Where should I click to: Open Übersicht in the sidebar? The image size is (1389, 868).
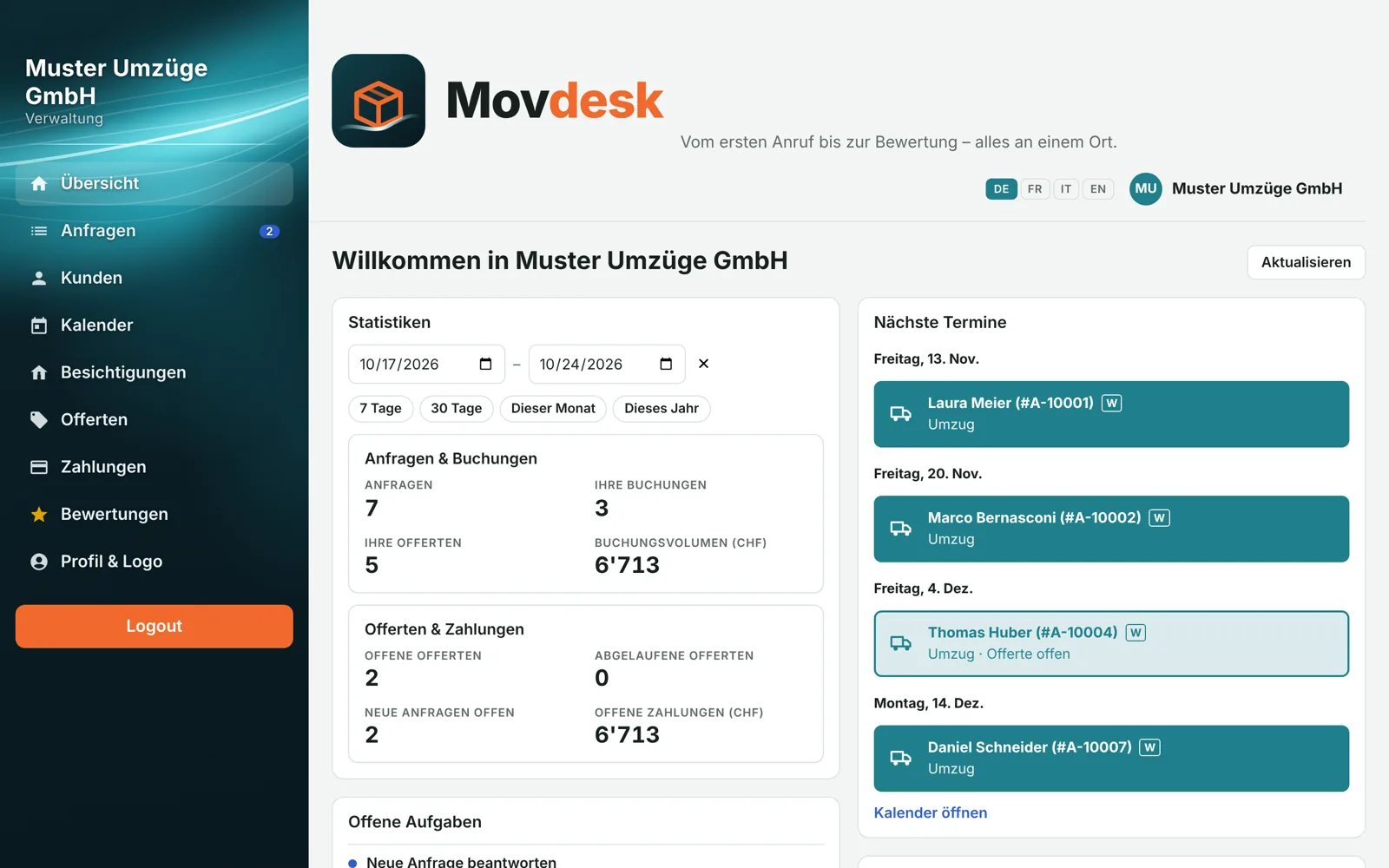pos(155,184)
